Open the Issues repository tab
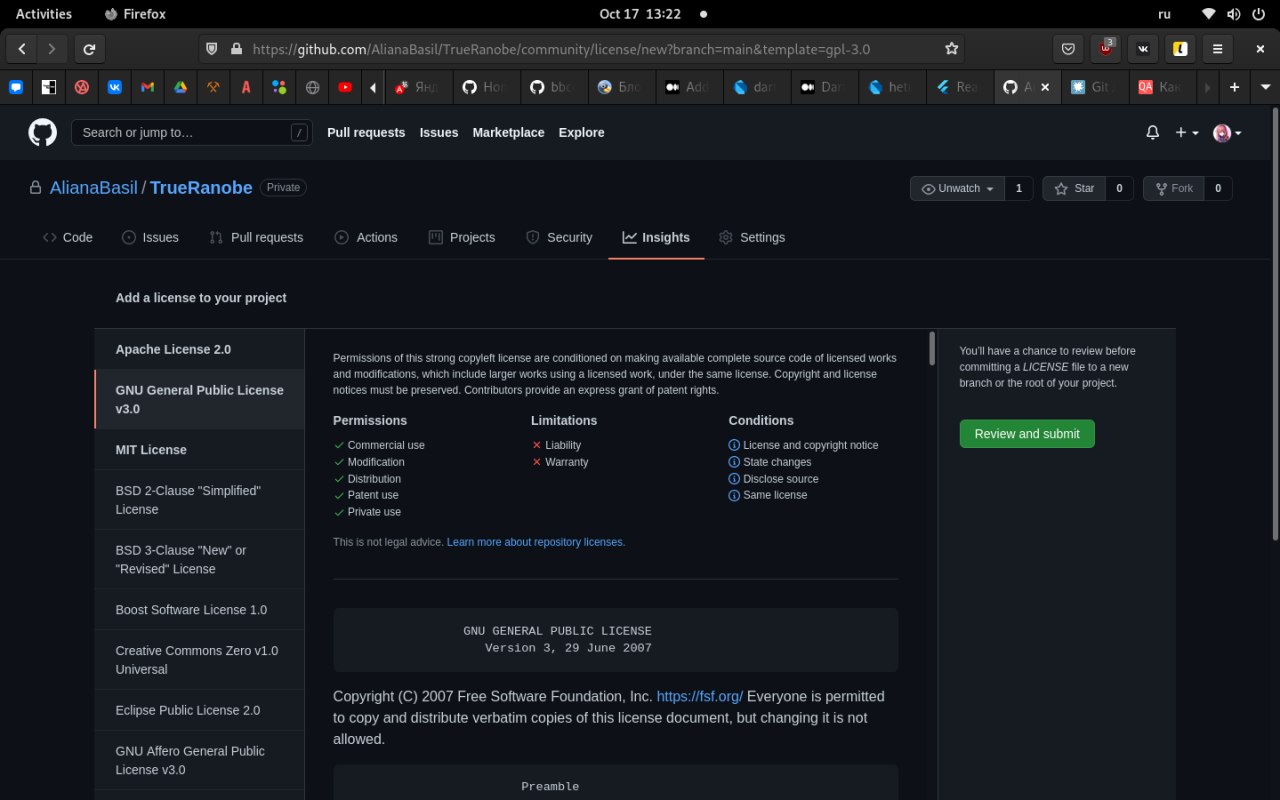The height and width of the screenshot is (800, 1280). coord(150,237)
